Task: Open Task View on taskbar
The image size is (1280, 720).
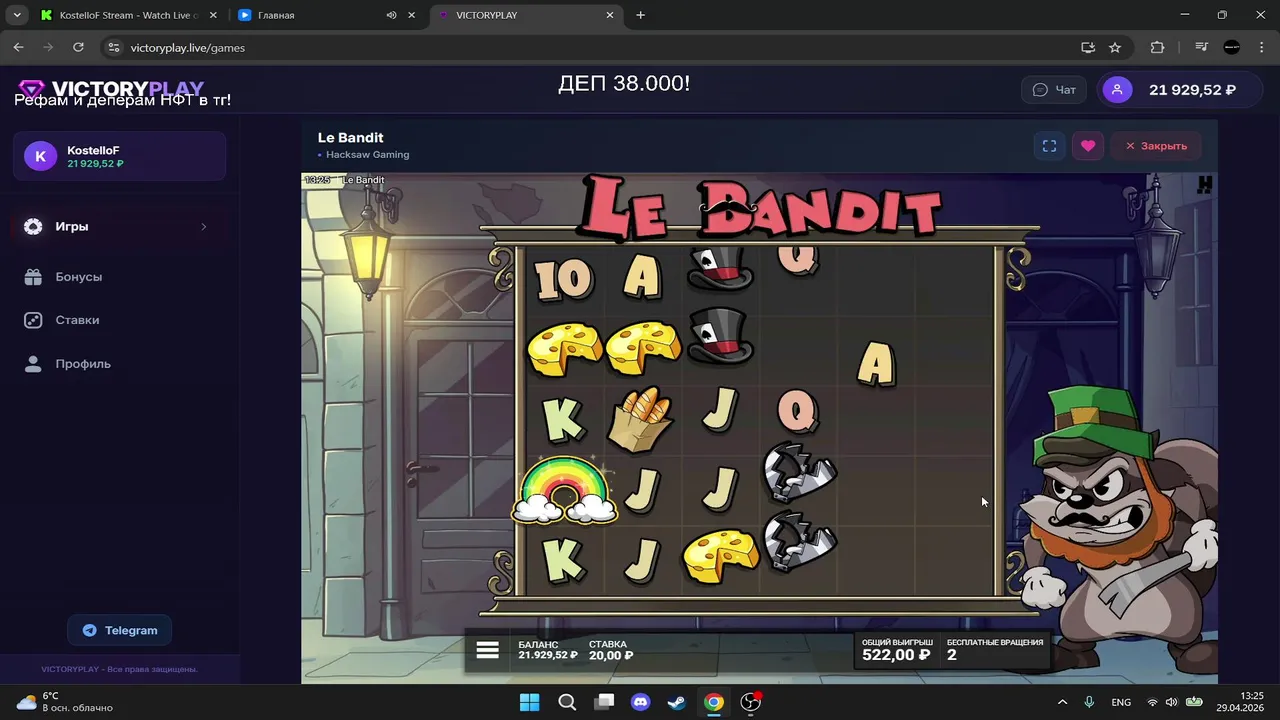Action: click(603, 702)
